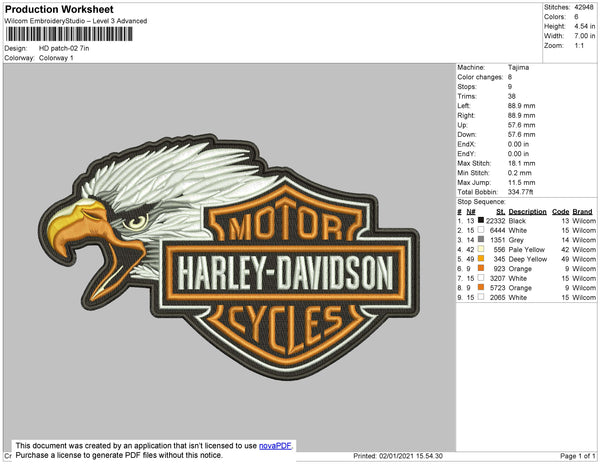The width and height of the screenshot is (600, 464).
Task: Click the Zoom value 1:1
Action: (x=579, y=46)
